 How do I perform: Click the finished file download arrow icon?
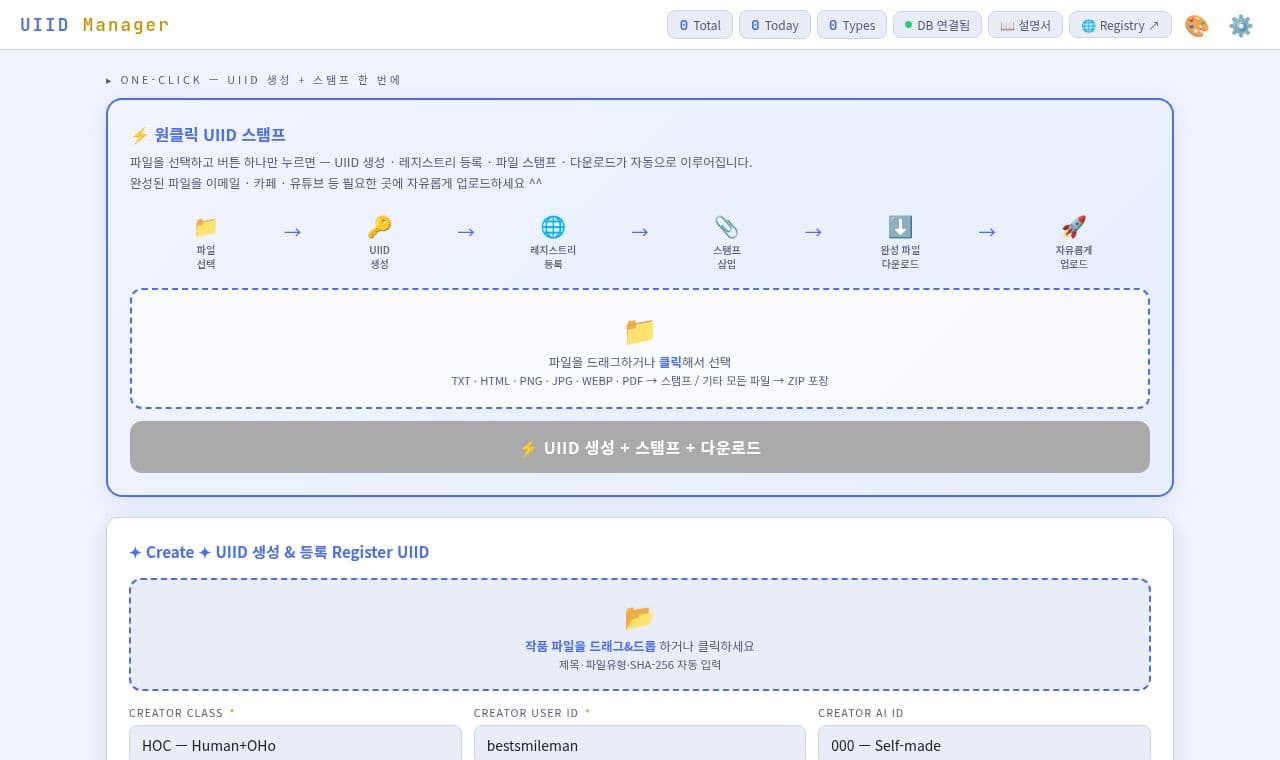[900, 227]
